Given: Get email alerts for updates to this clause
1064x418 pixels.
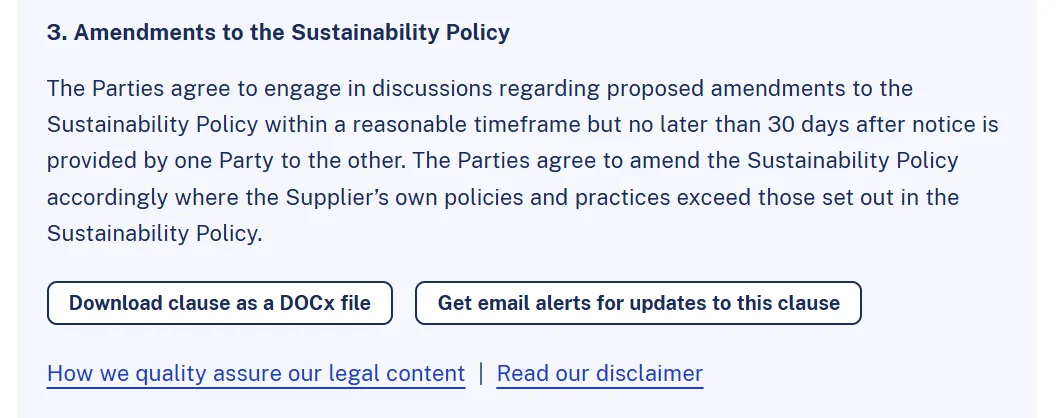Looking at the screenshot, I should (638, 303).
